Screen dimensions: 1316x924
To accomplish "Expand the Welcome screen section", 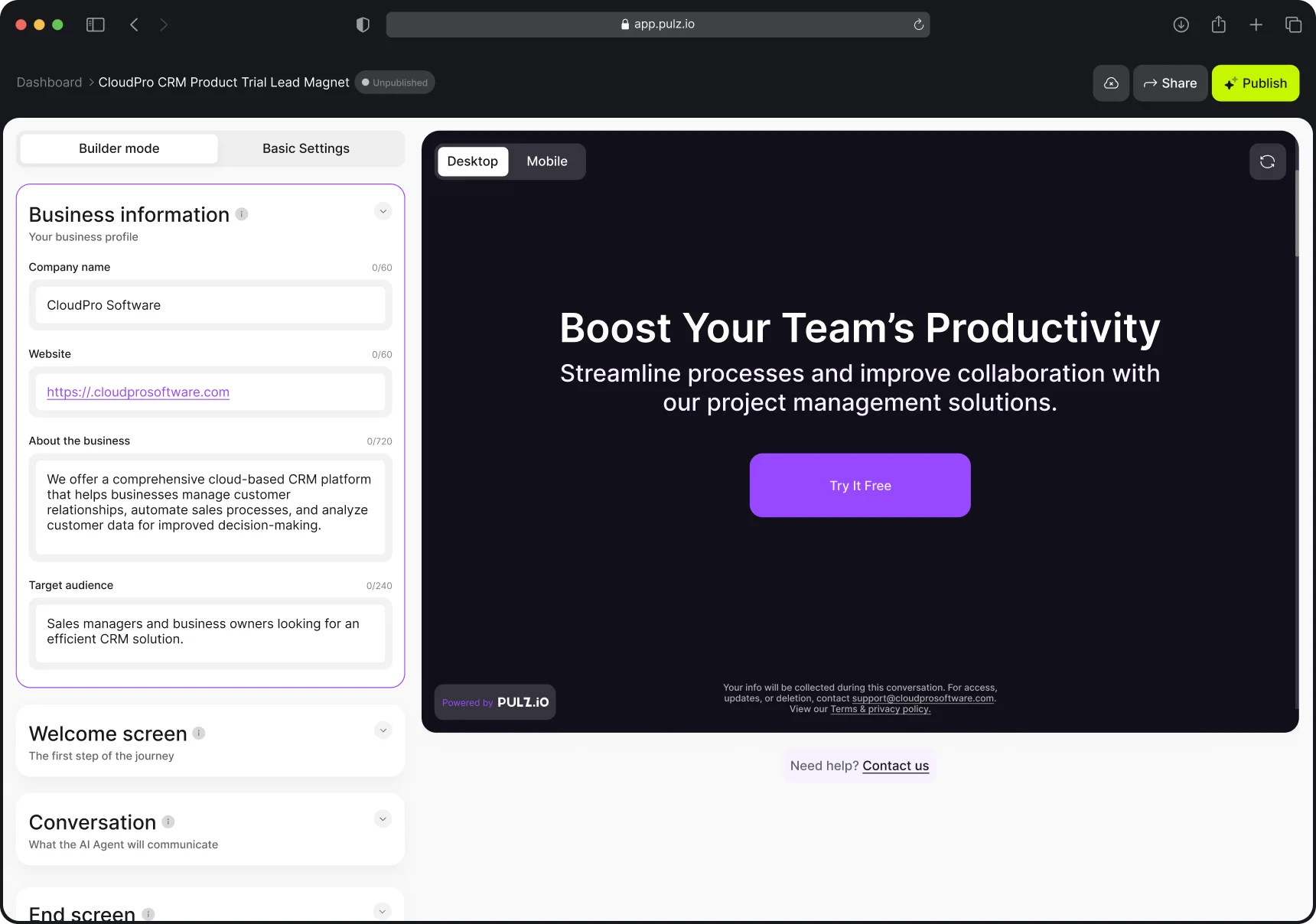I will click(x=383, y=730).
